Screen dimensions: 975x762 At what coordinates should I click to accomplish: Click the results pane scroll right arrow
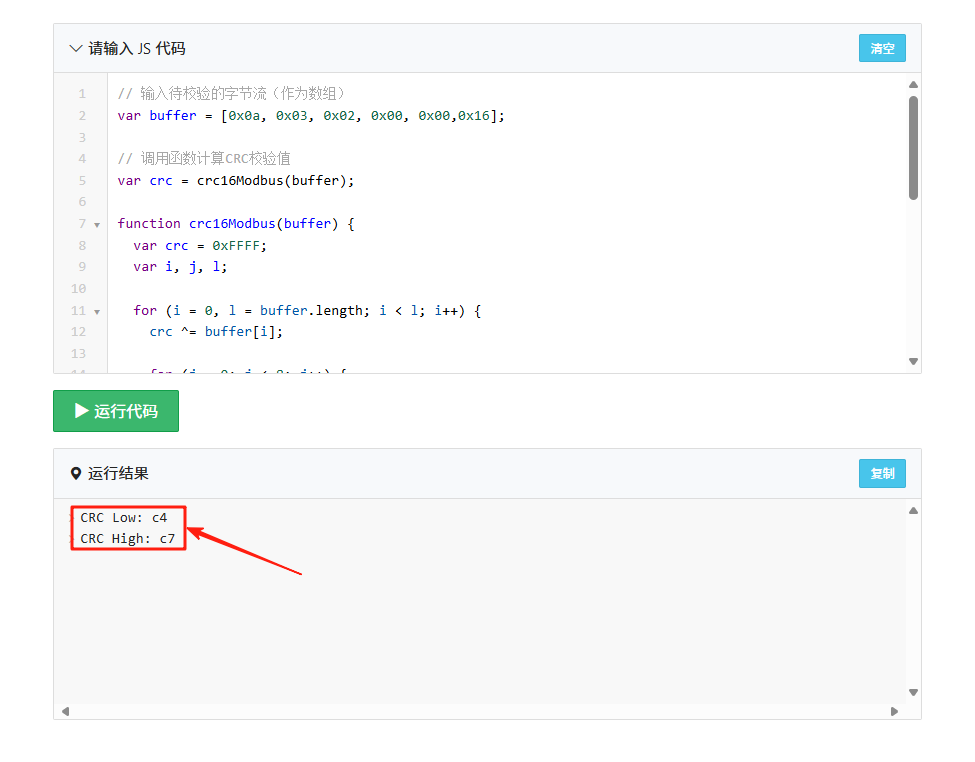894,711
